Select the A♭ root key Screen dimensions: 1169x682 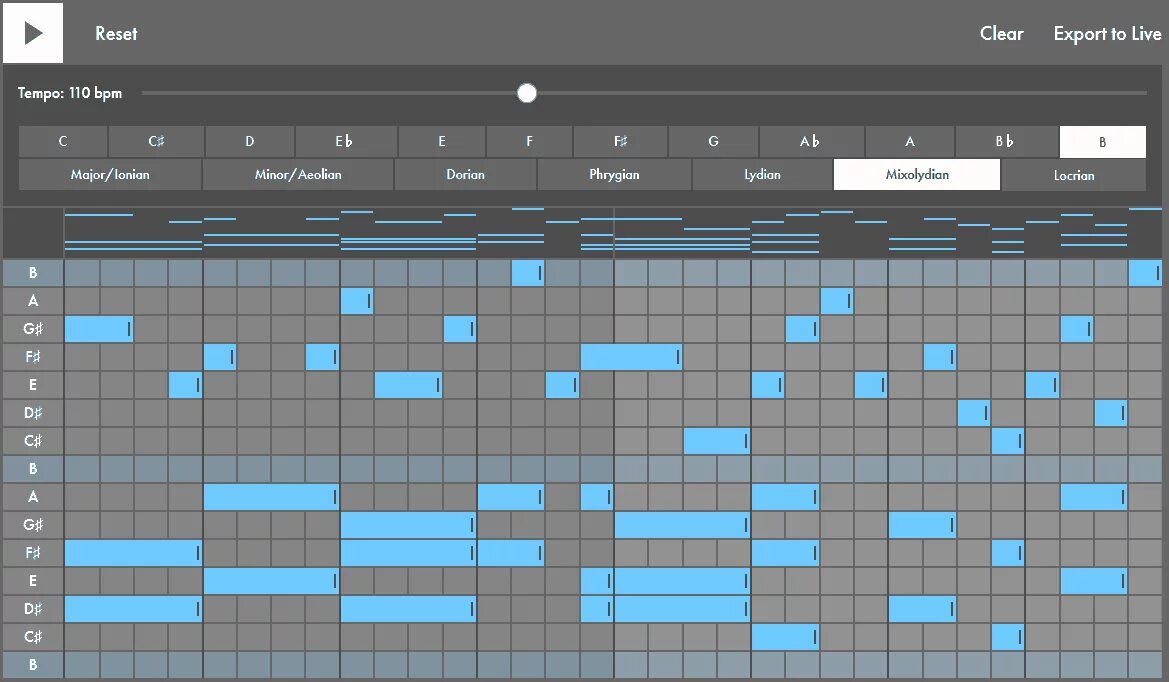tap(811, 142)
